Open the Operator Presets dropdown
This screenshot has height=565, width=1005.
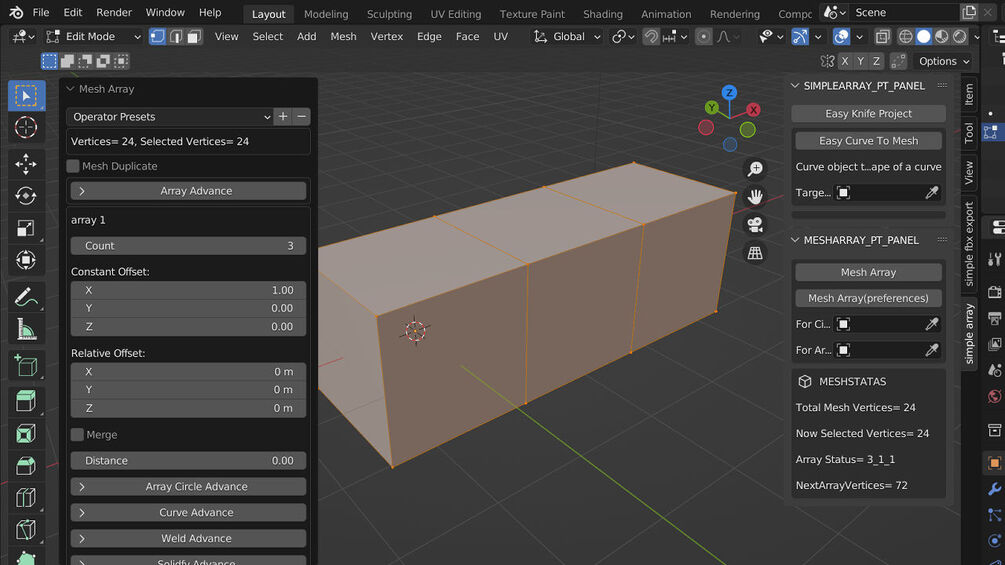point(170,117)
